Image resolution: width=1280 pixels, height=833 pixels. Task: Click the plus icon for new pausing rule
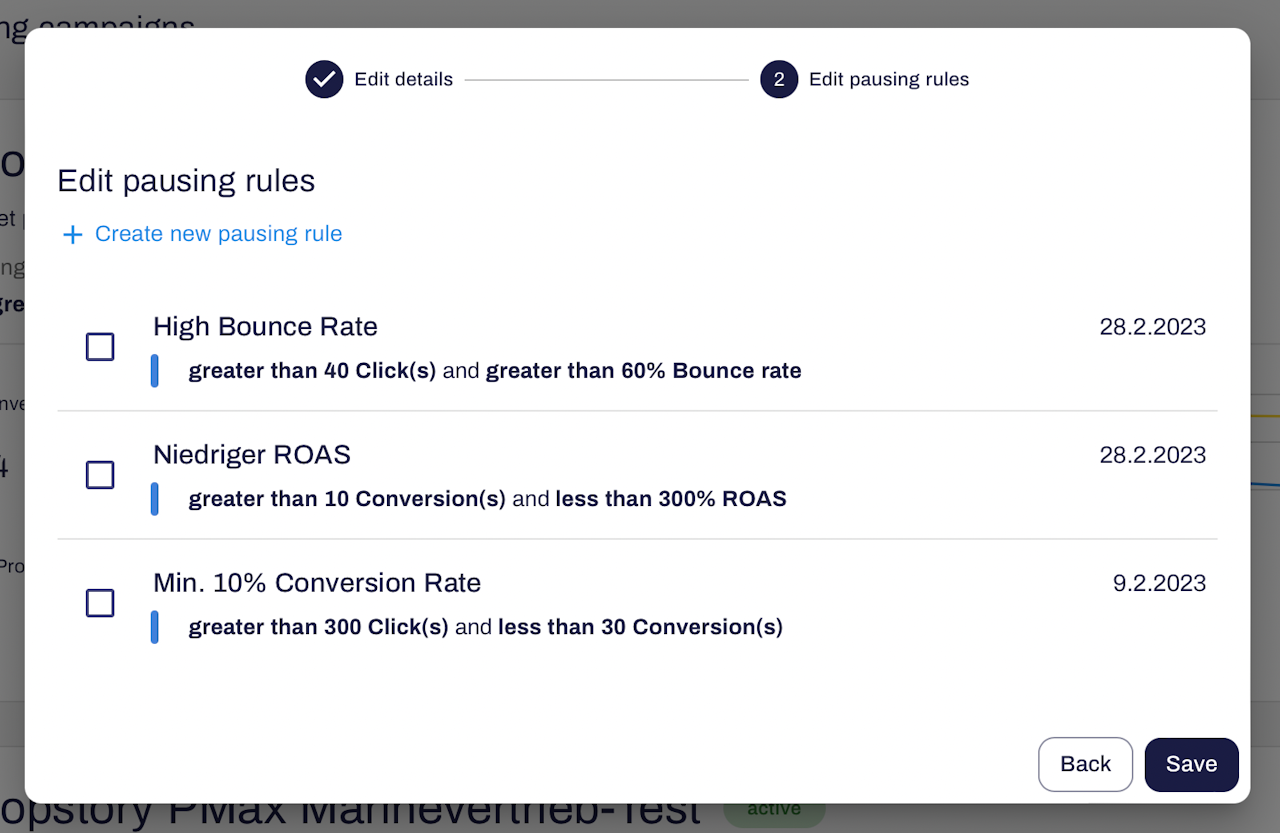[72, 235]
